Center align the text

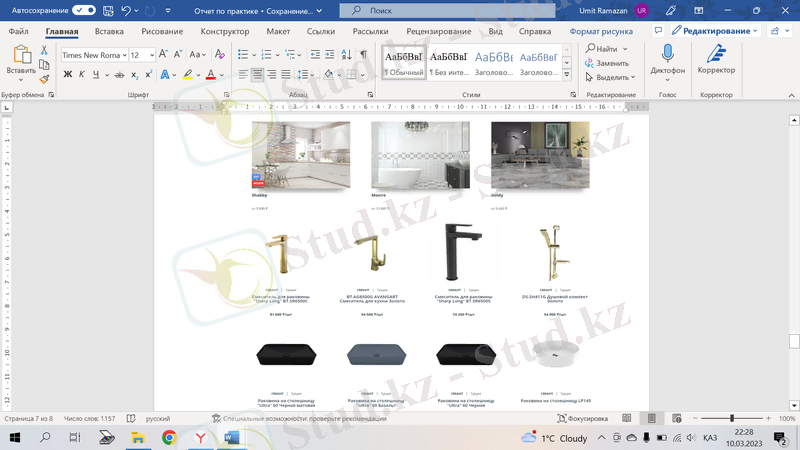coord(257,75)
